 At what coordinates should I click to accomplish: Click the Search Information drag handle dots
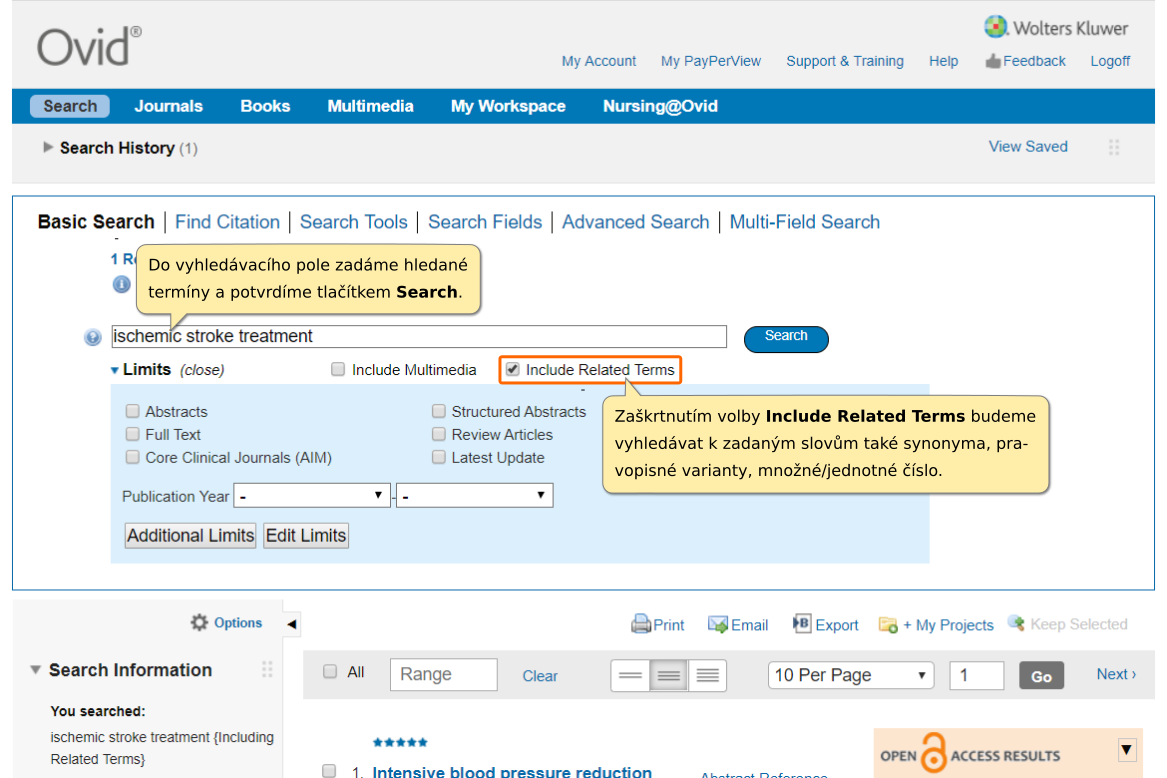tap(267, 669)
